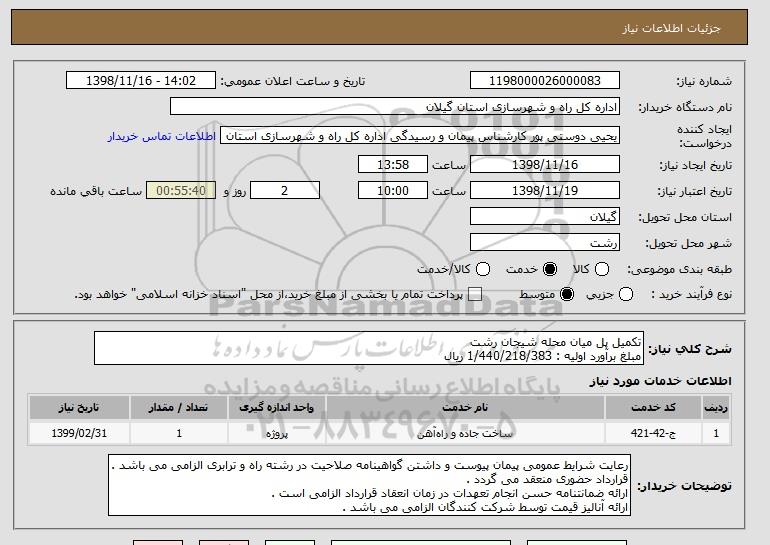Click the general description text box

point(369,349)
